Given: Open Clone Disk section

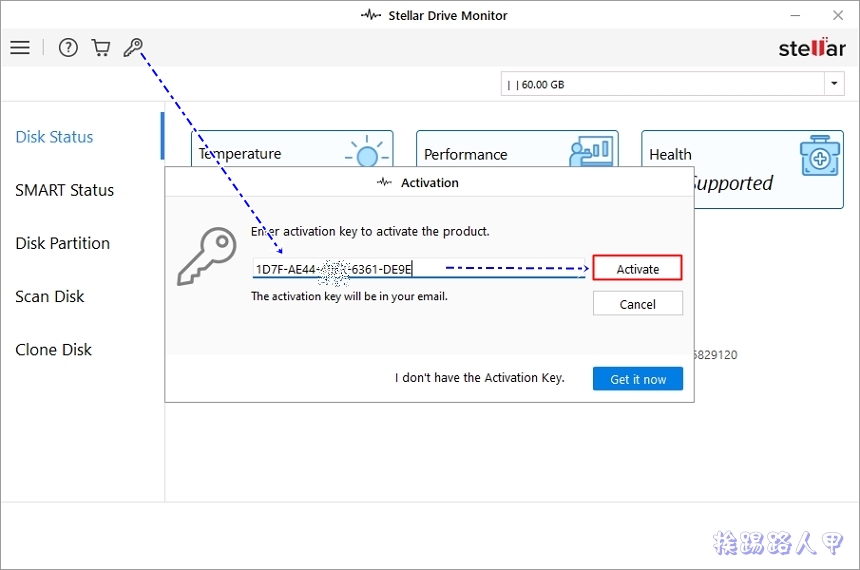Looking at the screenshot, I should coord(54,349).
